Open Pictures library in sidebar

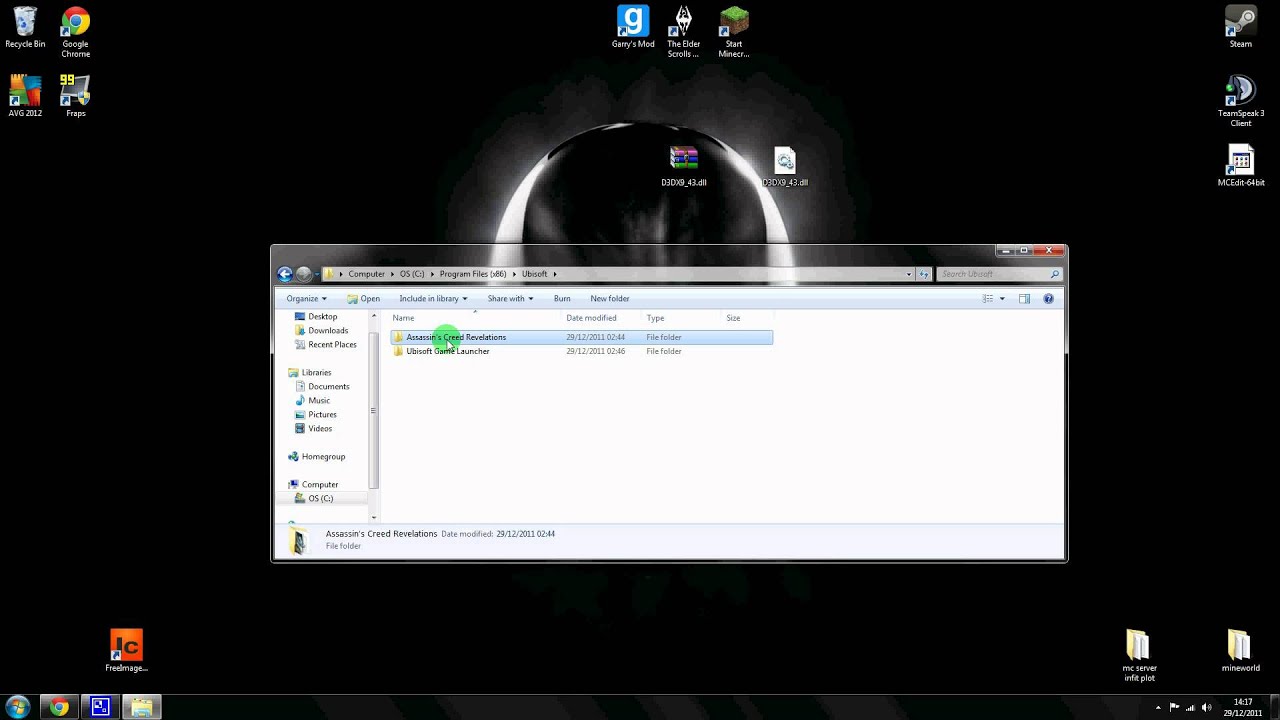pyautogui.click(x=322, y=415)
